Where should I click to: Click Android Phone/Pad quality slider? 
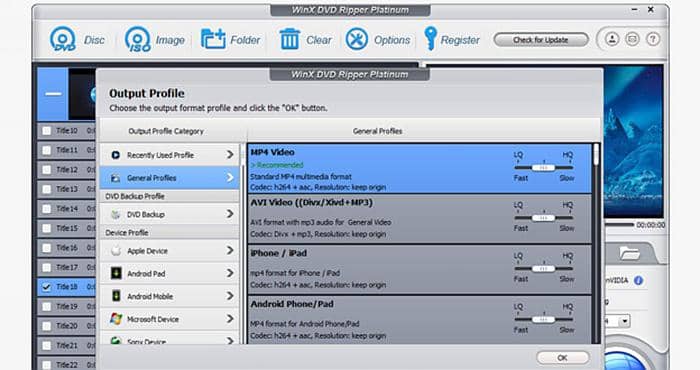[x=543, y=320]
